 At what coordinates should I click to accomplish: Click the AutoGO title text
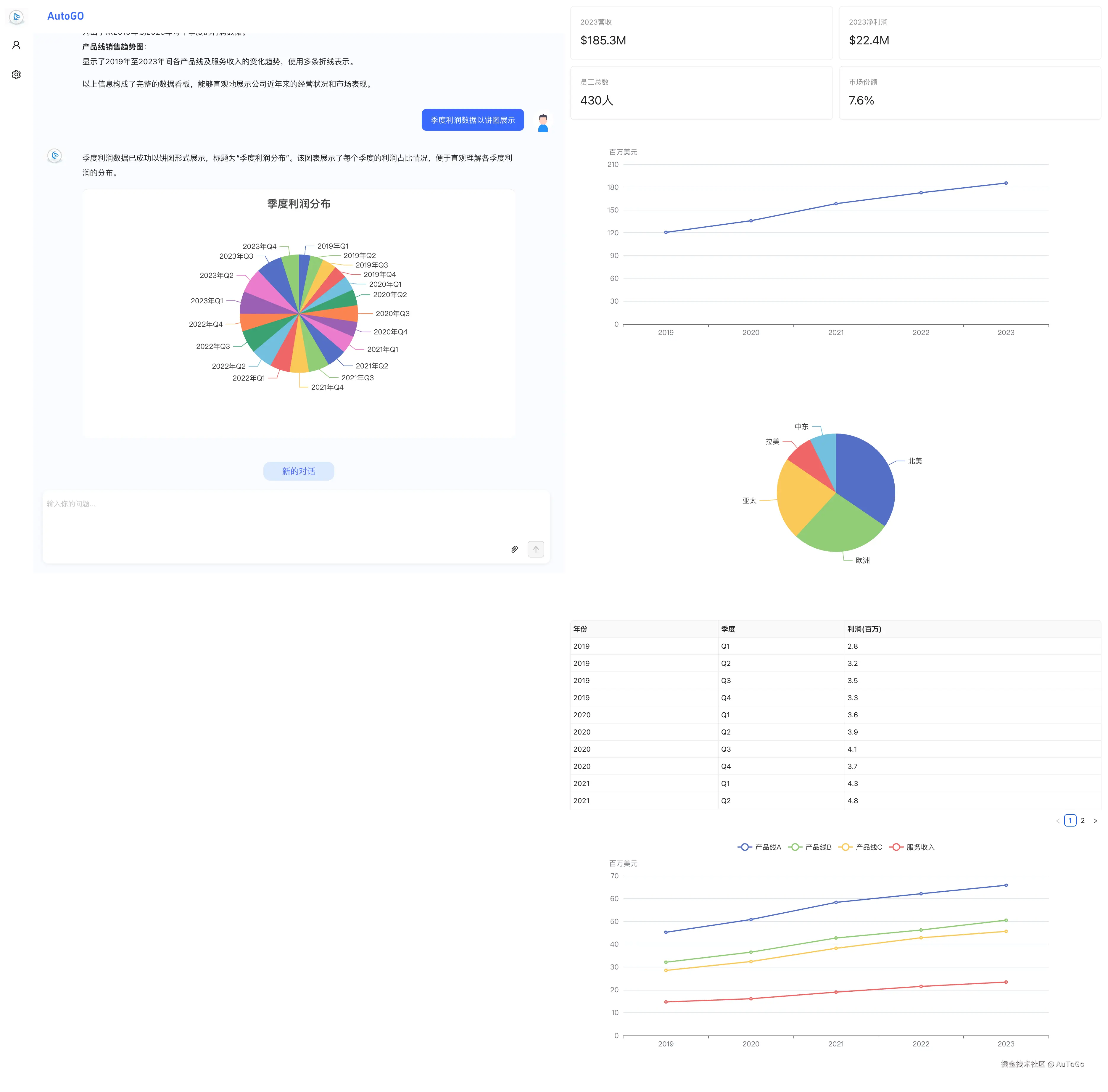point(65,16)
